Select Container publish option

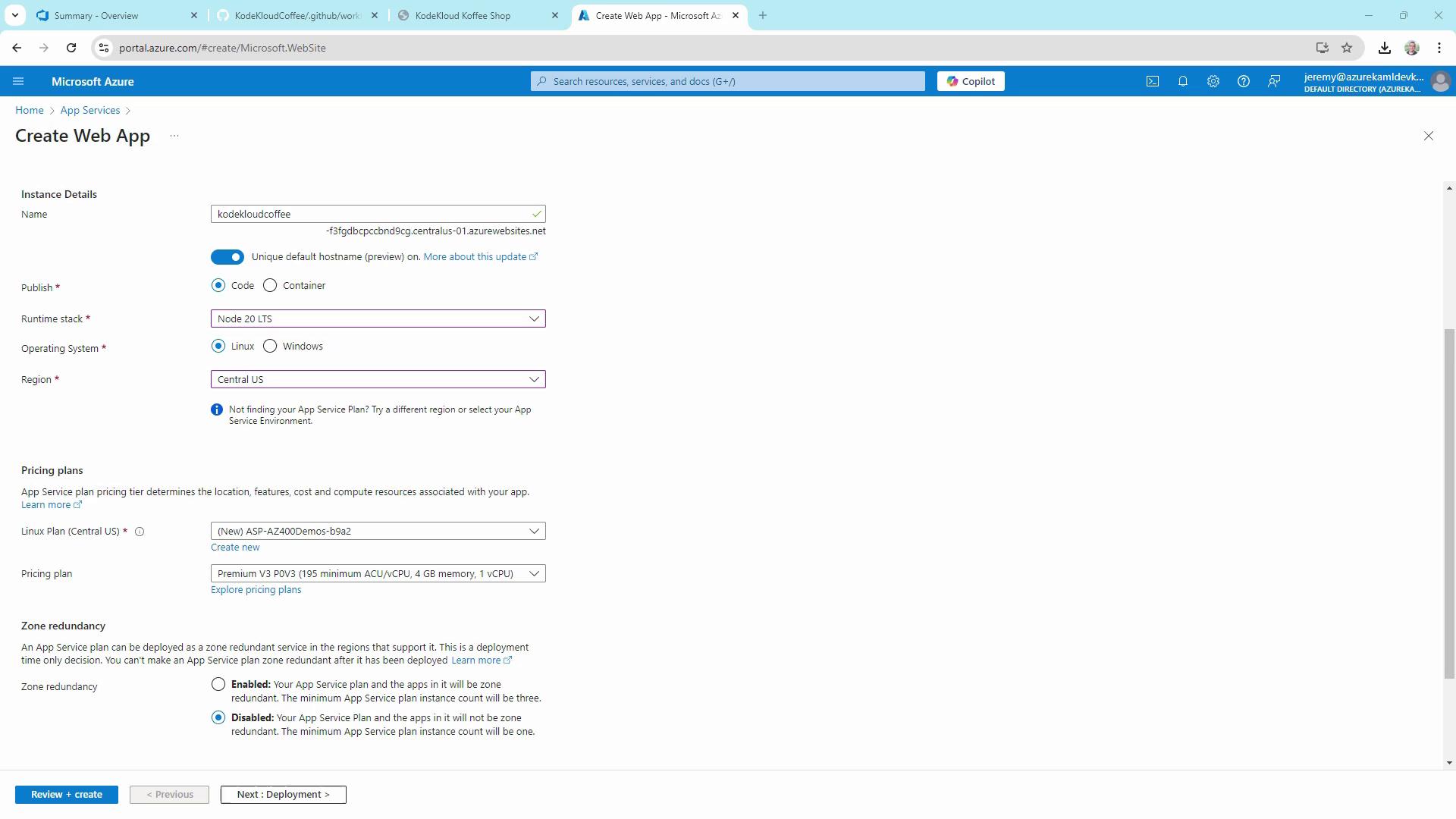pyautogui.click(x=270, y=285)
